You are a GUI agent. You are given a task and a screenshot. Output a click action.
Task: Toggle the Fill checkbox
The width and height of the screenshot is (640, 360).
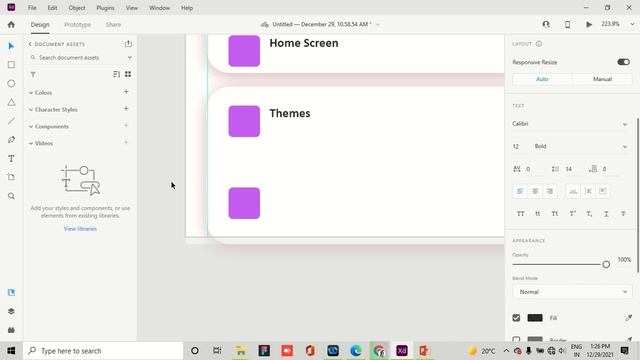click(516, 318)
